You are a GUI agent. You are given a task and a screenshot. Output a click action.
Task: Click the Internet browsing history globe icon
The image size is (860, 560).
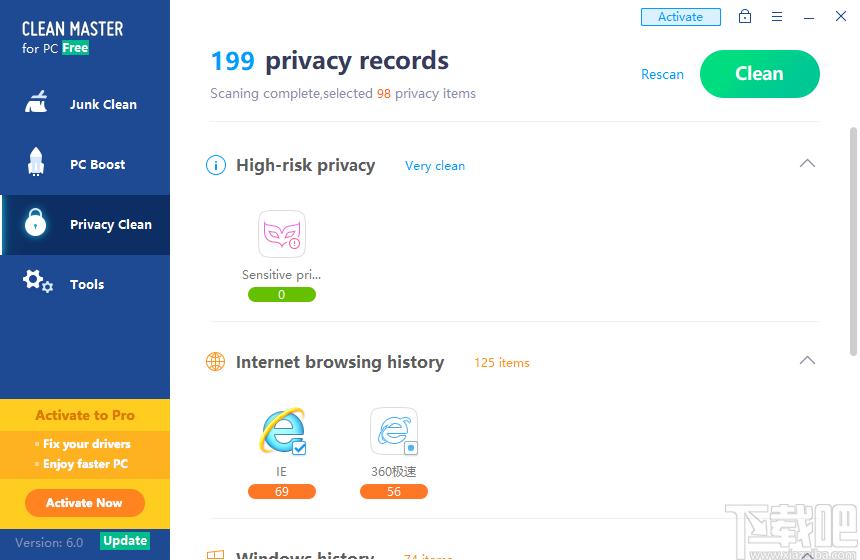pos(216,362)
